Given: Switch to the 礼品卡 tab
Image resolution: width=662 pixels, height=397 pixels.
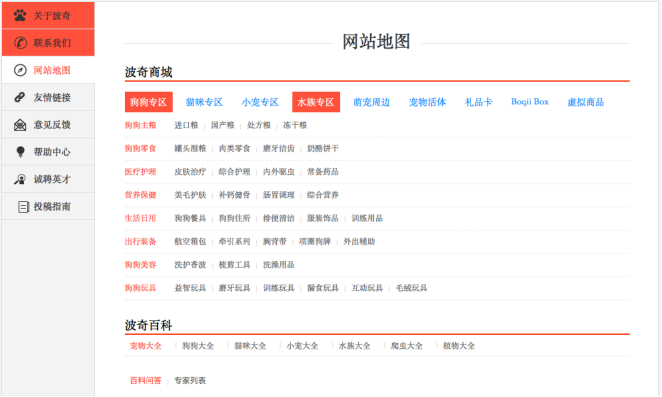Looking at the screenshot, I should coord(478,102).
